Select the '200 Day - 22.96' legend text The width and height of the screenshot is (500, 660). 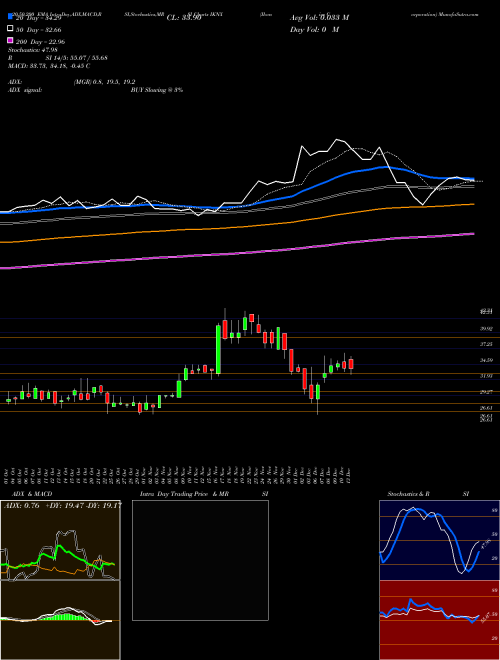click(x=40, y=42)
